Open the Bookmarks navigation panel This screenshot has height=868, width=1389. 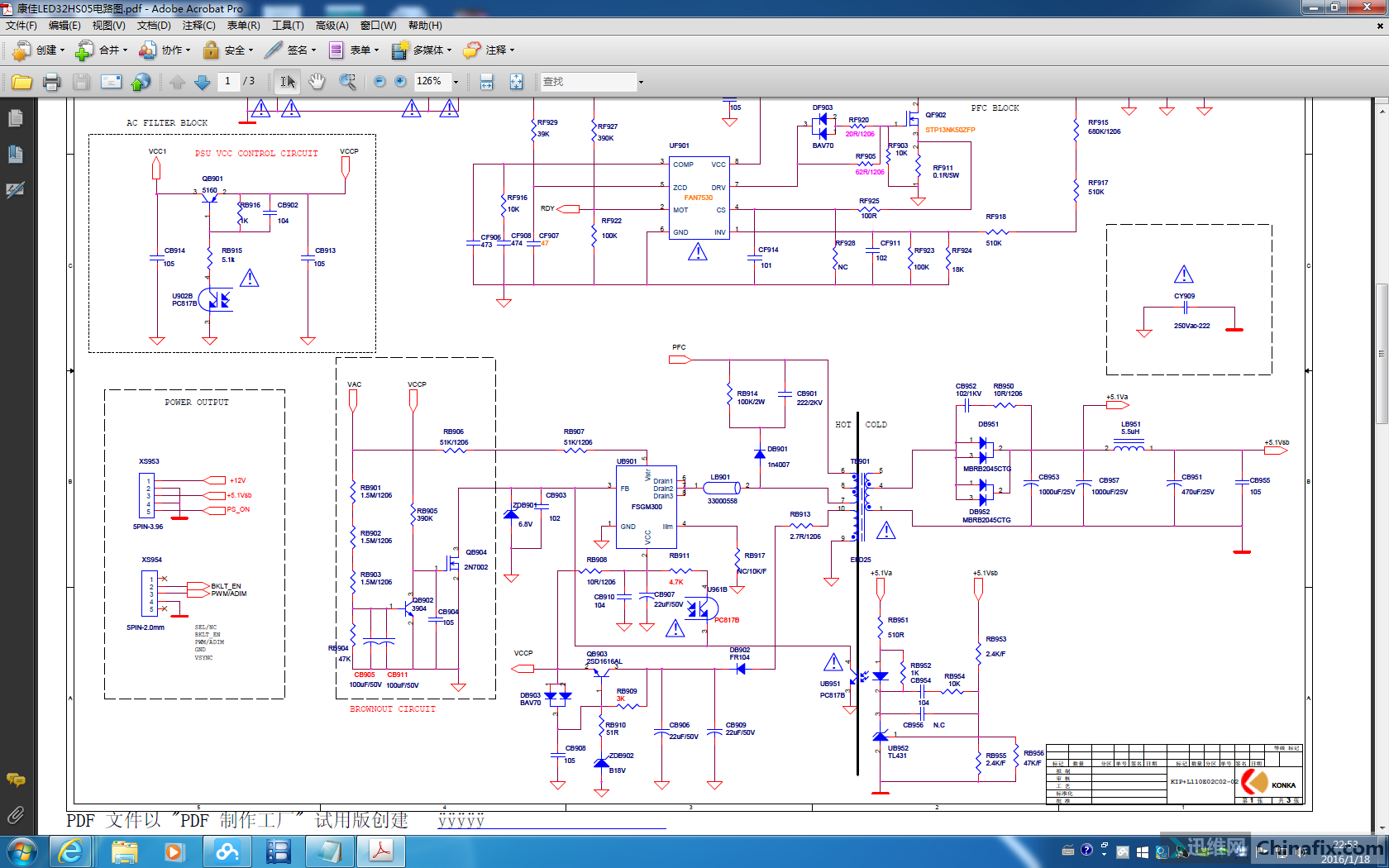coord(16,155)
